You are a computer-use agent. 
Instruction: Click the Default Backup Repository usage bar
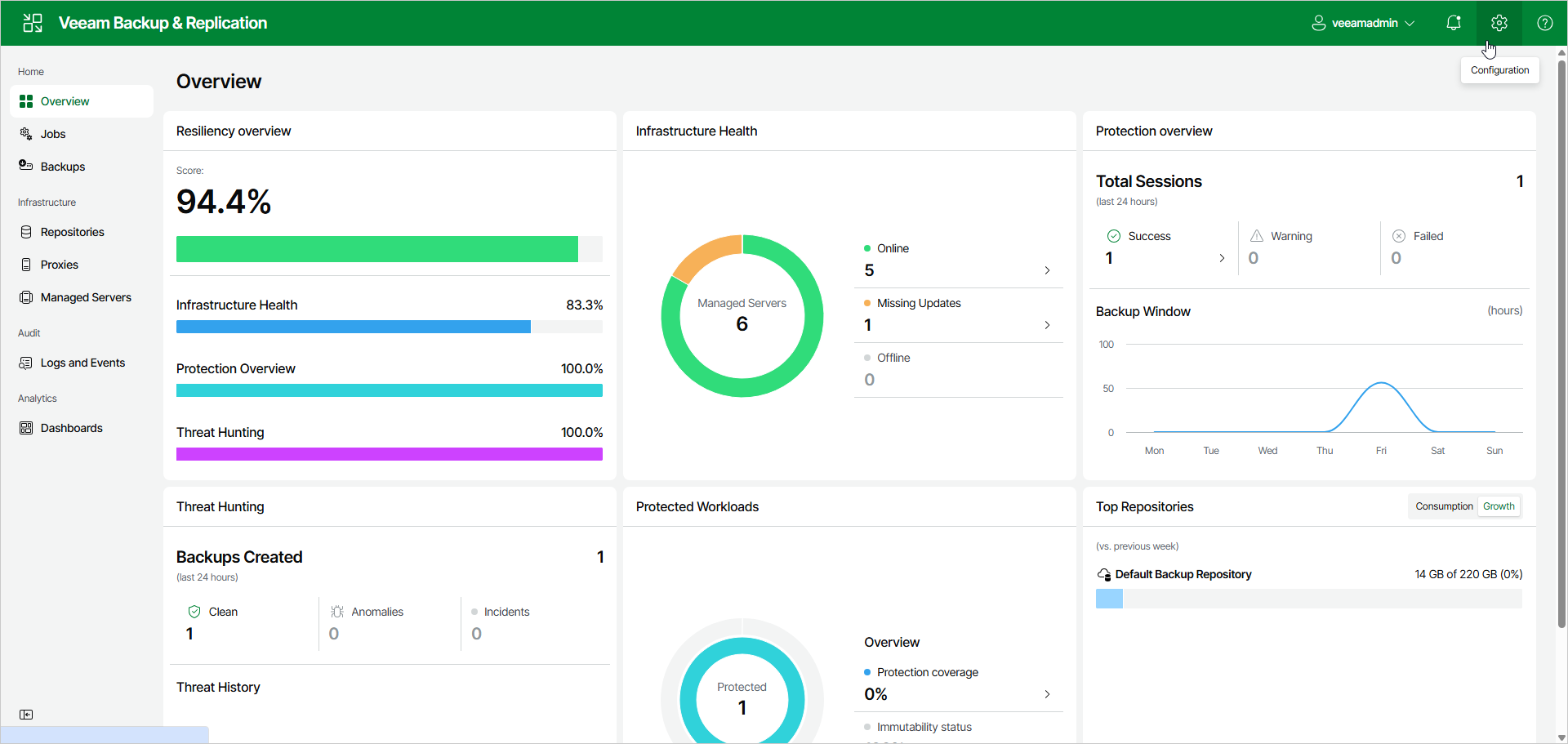(x=1309, y=599)
